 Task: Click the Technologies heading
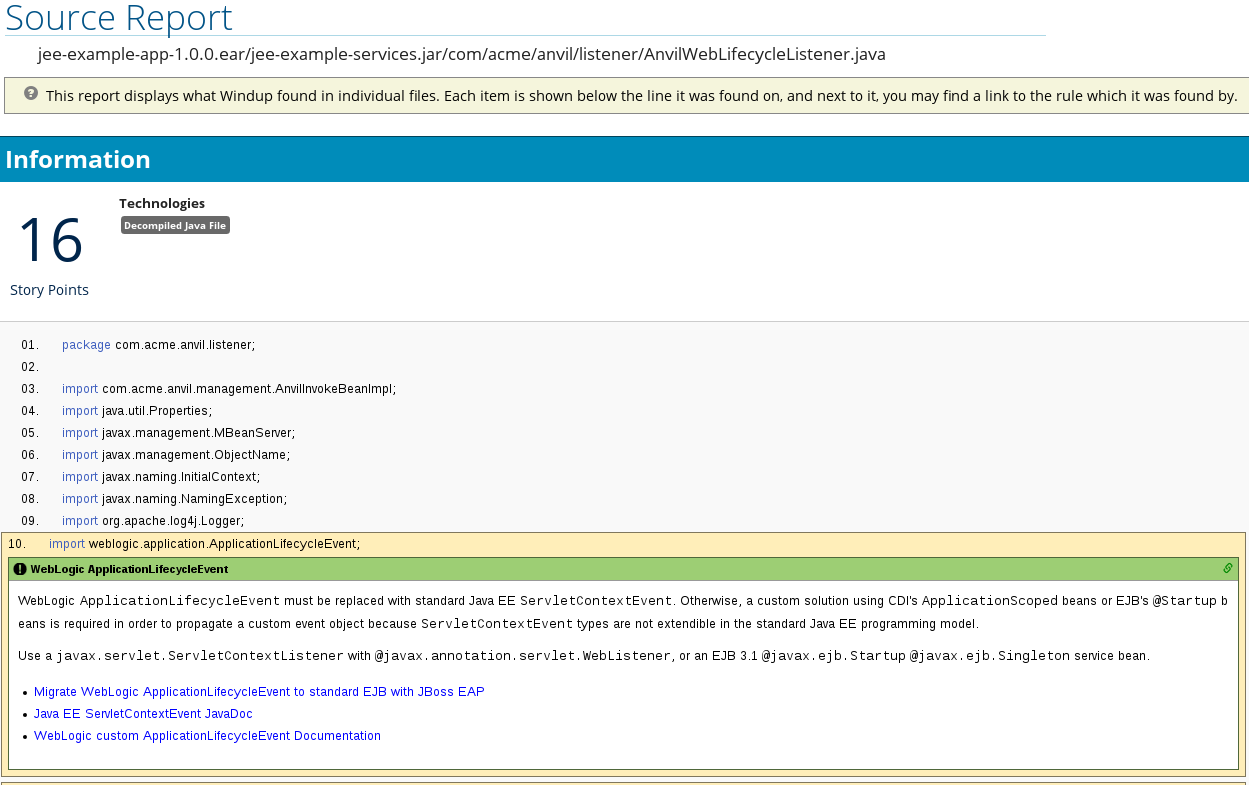161,203
